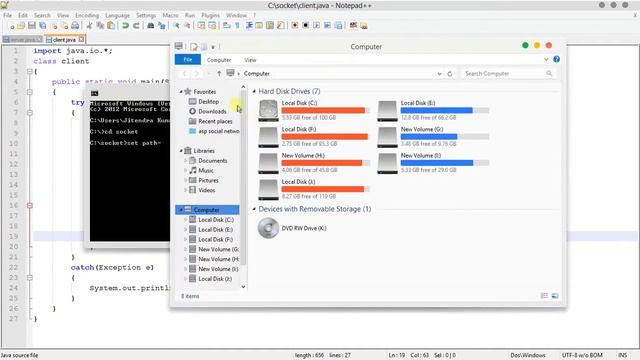Toggle INS insert mode in status bar
Screen dimensions: 640x360
coord(622,355)
